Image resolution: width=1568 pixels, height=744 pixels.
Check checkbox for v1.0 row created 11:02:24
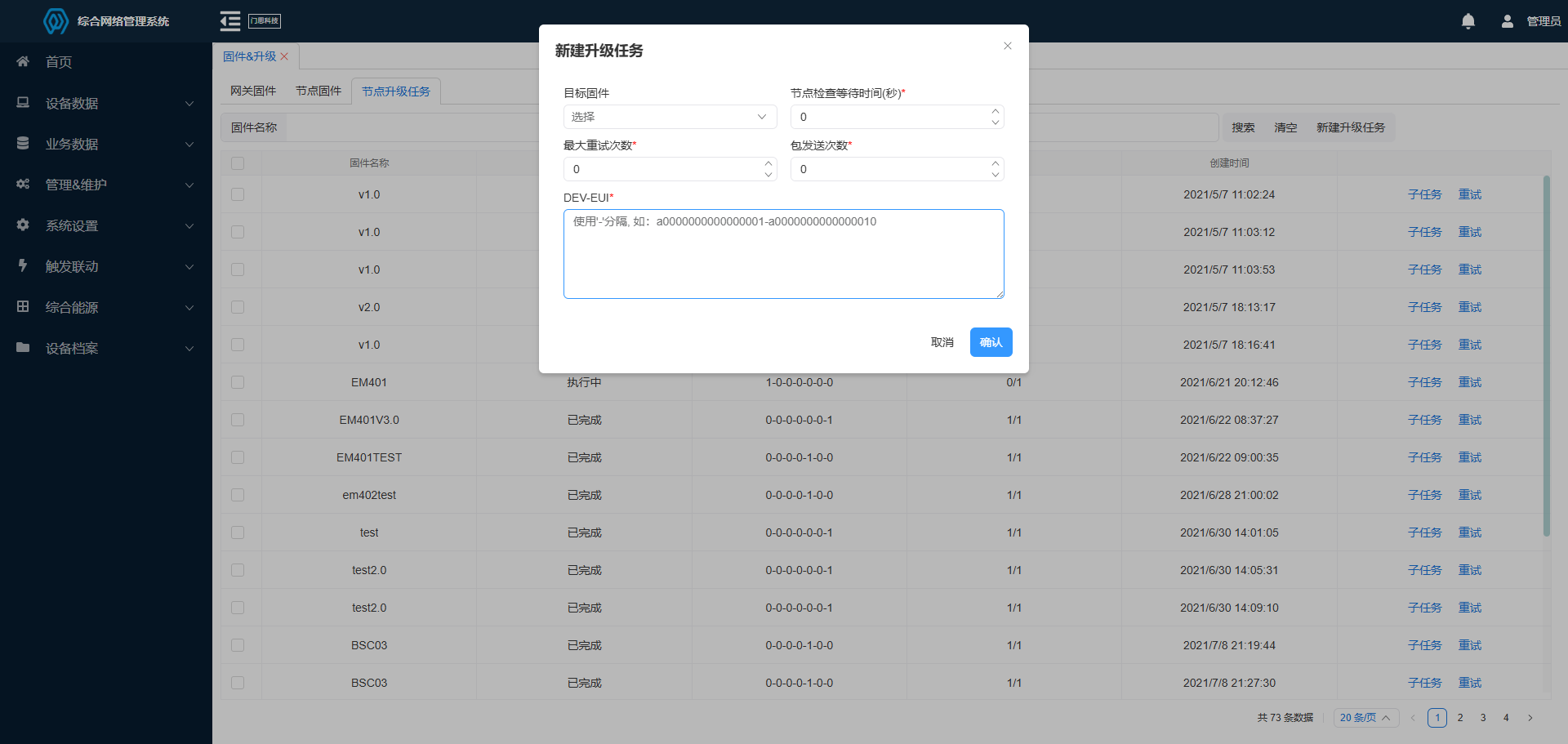[238, 194]
